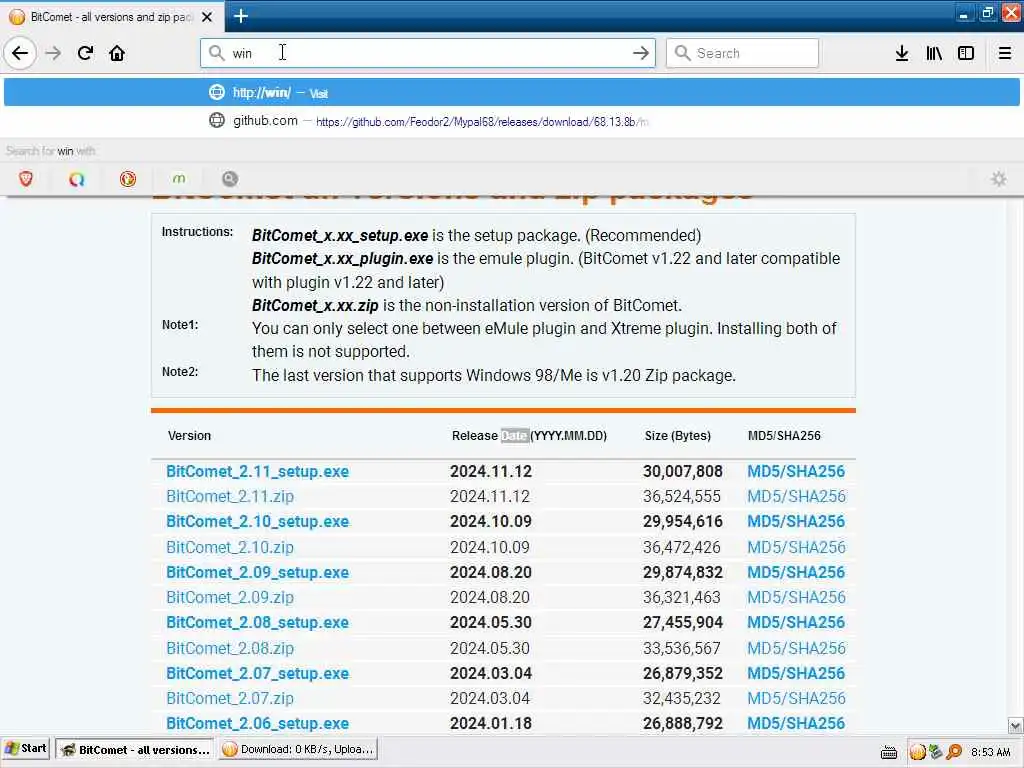Search with the Brave engine icon

click(25, 179)
